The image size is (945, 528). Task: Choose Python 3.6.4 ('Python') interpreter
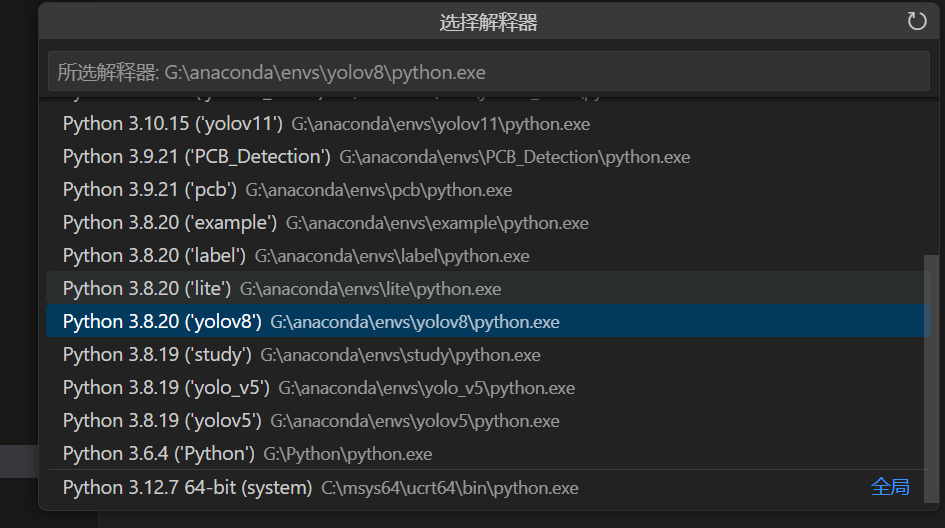coord(488,453)
